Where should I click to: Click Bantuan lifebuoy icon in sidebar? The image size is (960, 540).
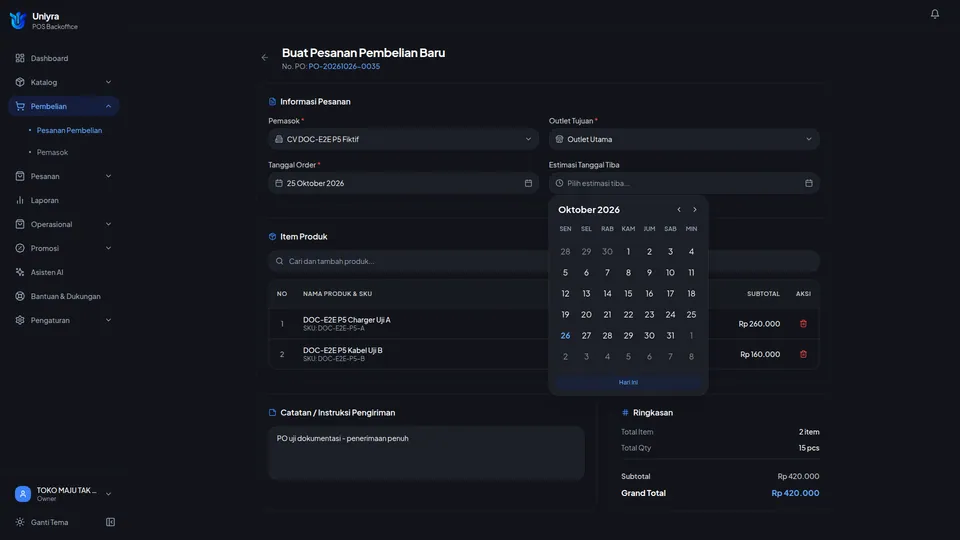point(20,296)
